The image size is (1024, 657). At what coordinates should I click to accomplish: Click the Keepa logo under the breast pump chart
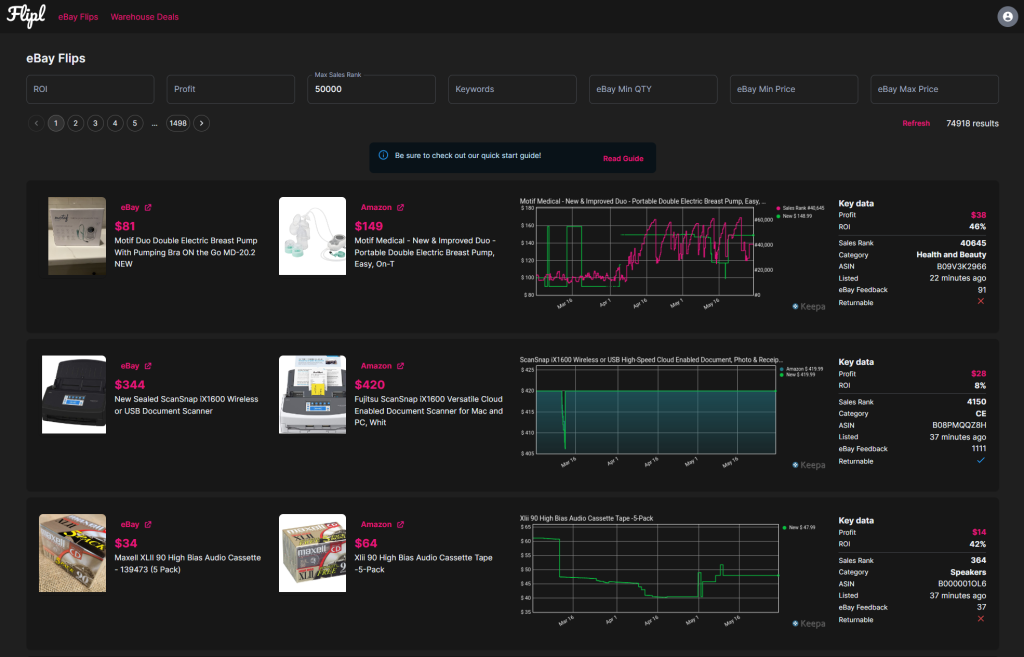(808, 307)
